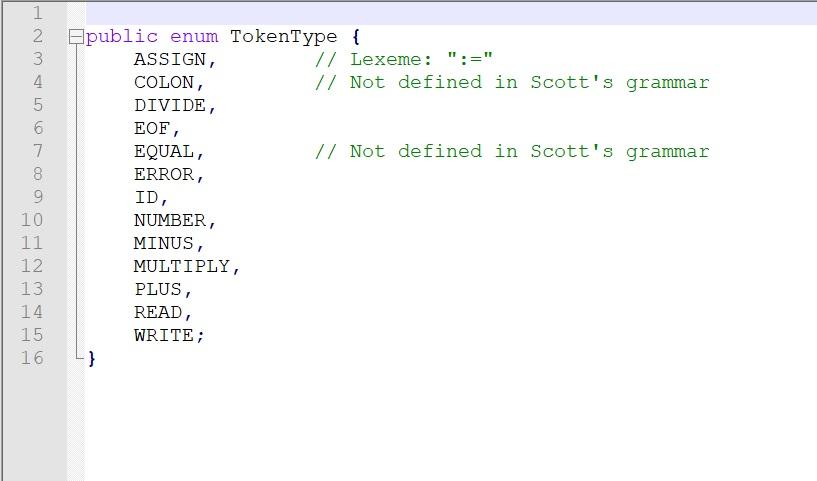Click line number 2 in the gutter
The image size is (817, 481).
38,36
